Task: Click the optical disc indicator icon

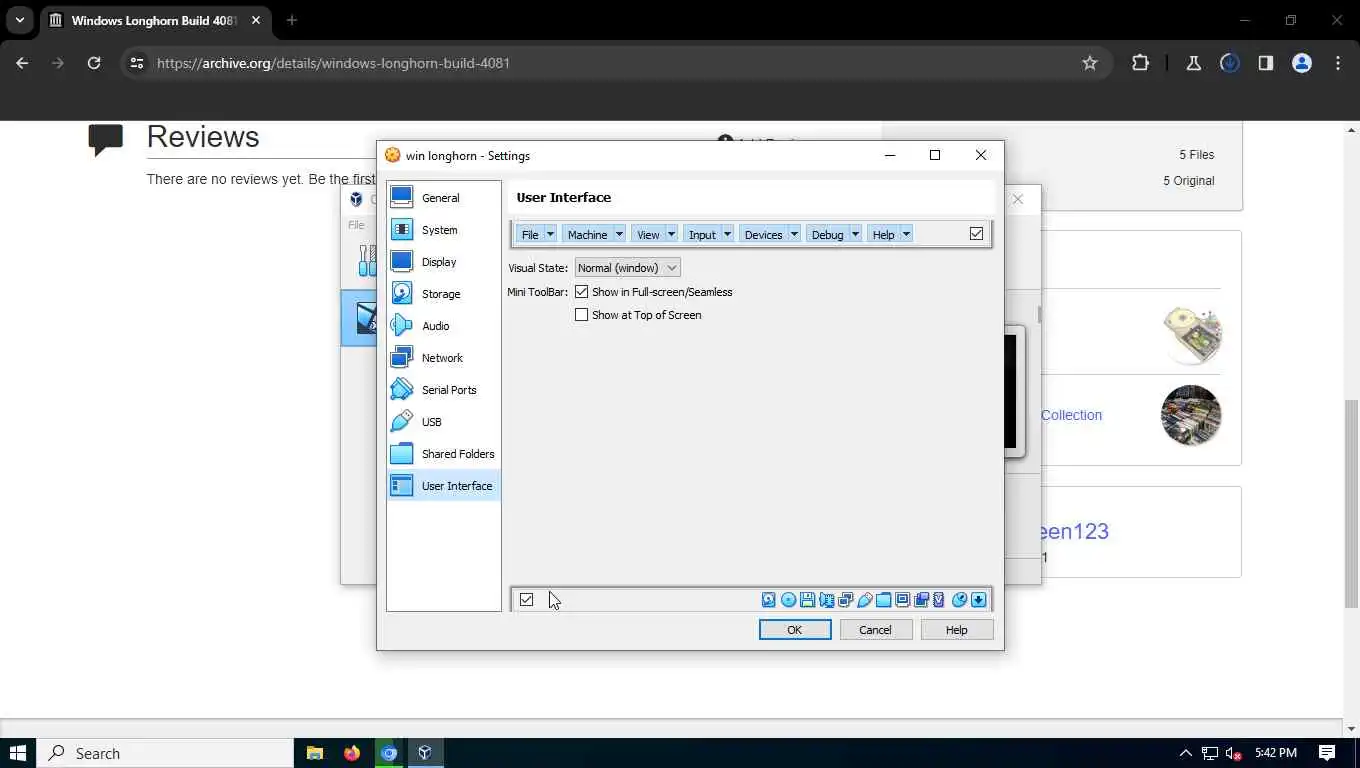Action: 788,600
